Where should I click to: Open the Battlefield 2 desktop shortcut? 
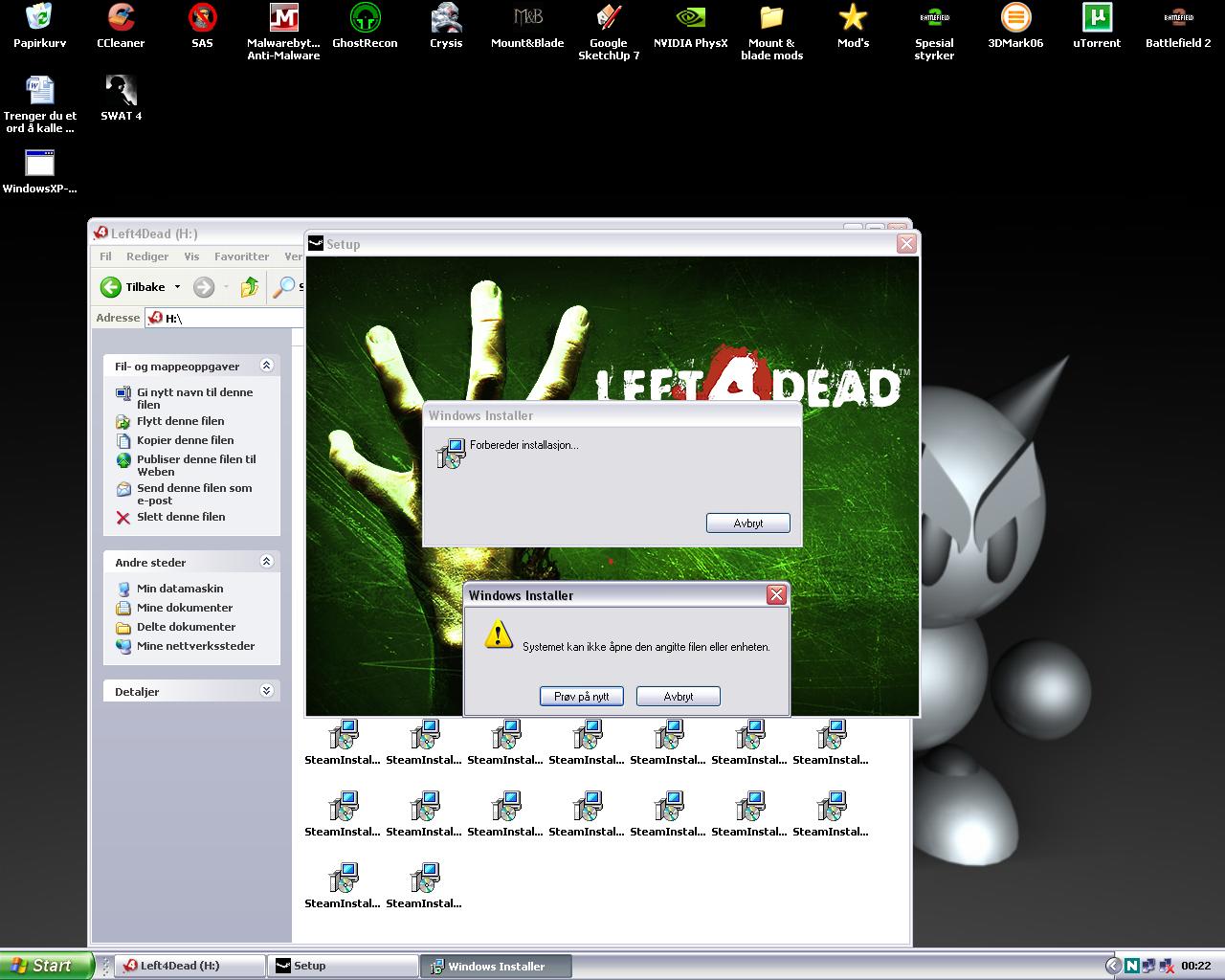coord(1178,26)
